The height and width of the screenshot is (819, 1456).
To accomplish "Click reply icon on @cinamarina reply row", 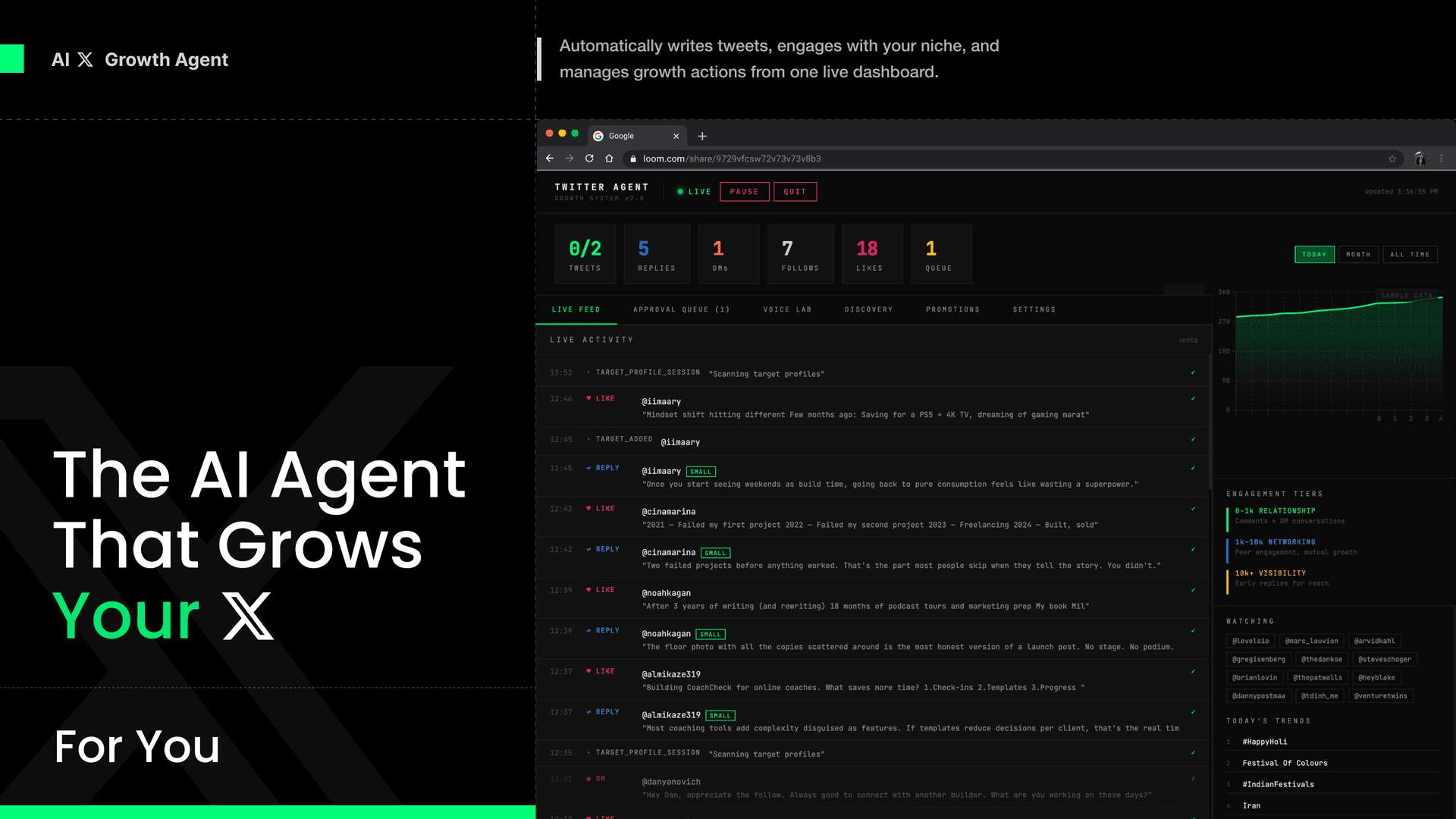I will click(588, 549).
